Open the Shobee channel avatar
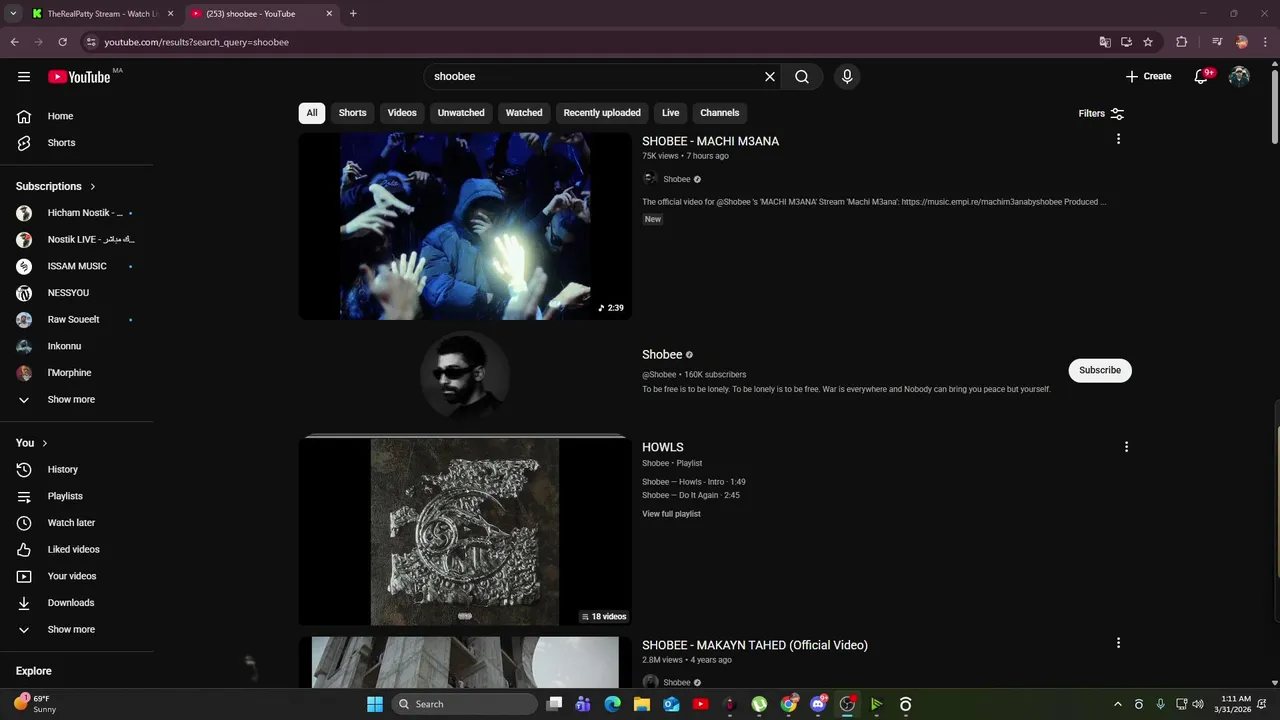This screenshot has width=1280, height=720. click(465, 375)
